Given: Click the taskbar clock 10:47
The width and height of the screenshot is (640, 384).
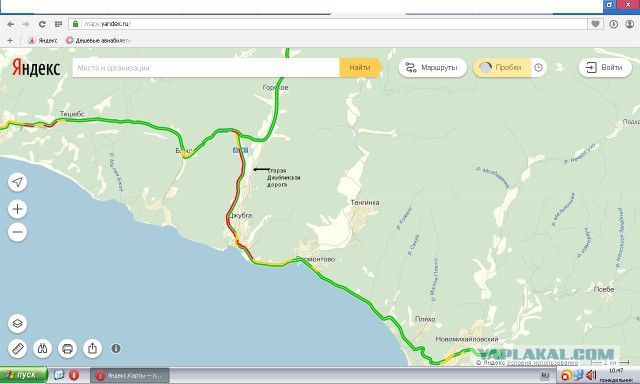Looking at the screenshot, I should click(616, 371).
